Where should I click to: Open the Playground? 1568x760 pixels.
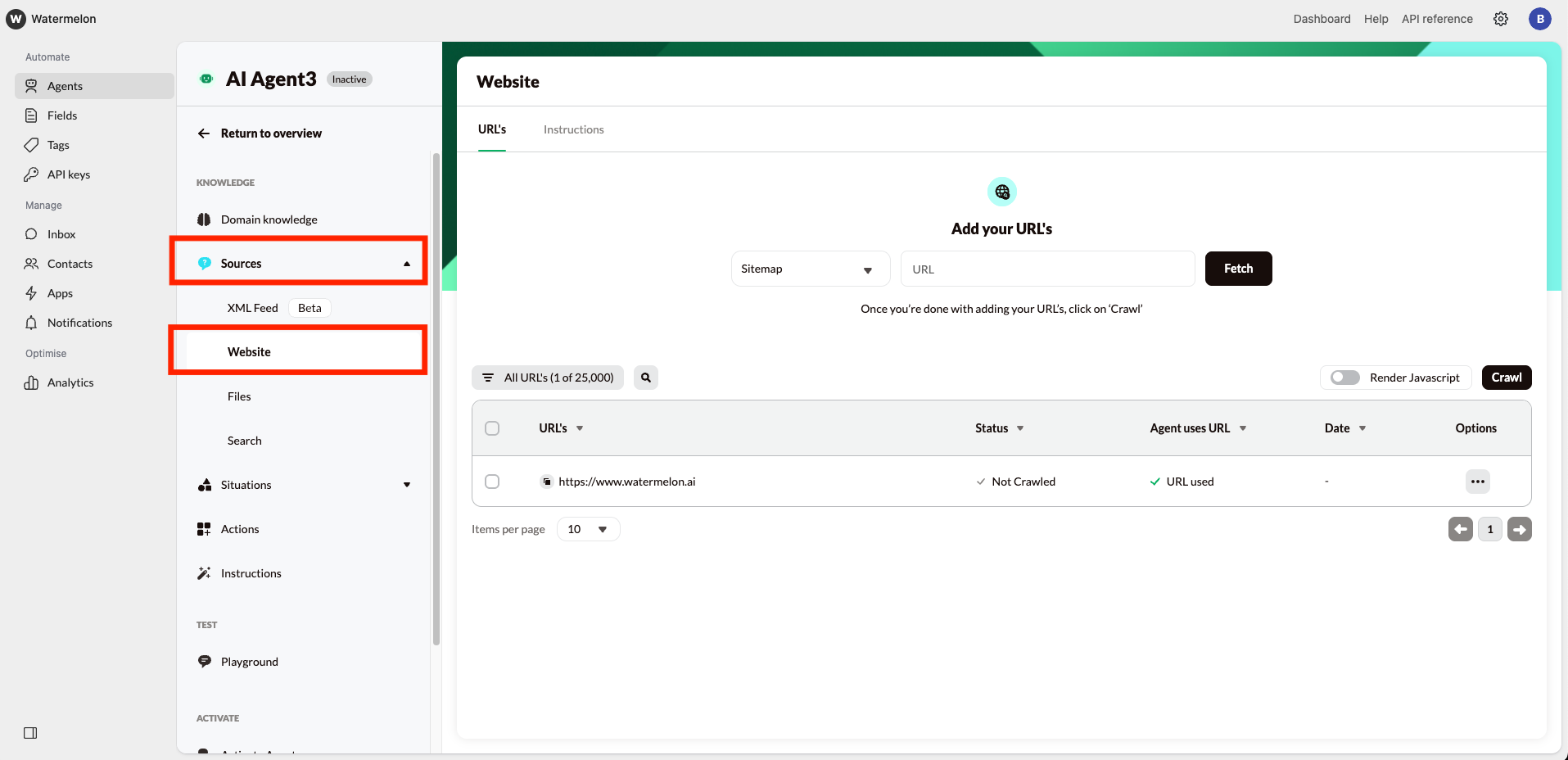pos(249,661)
